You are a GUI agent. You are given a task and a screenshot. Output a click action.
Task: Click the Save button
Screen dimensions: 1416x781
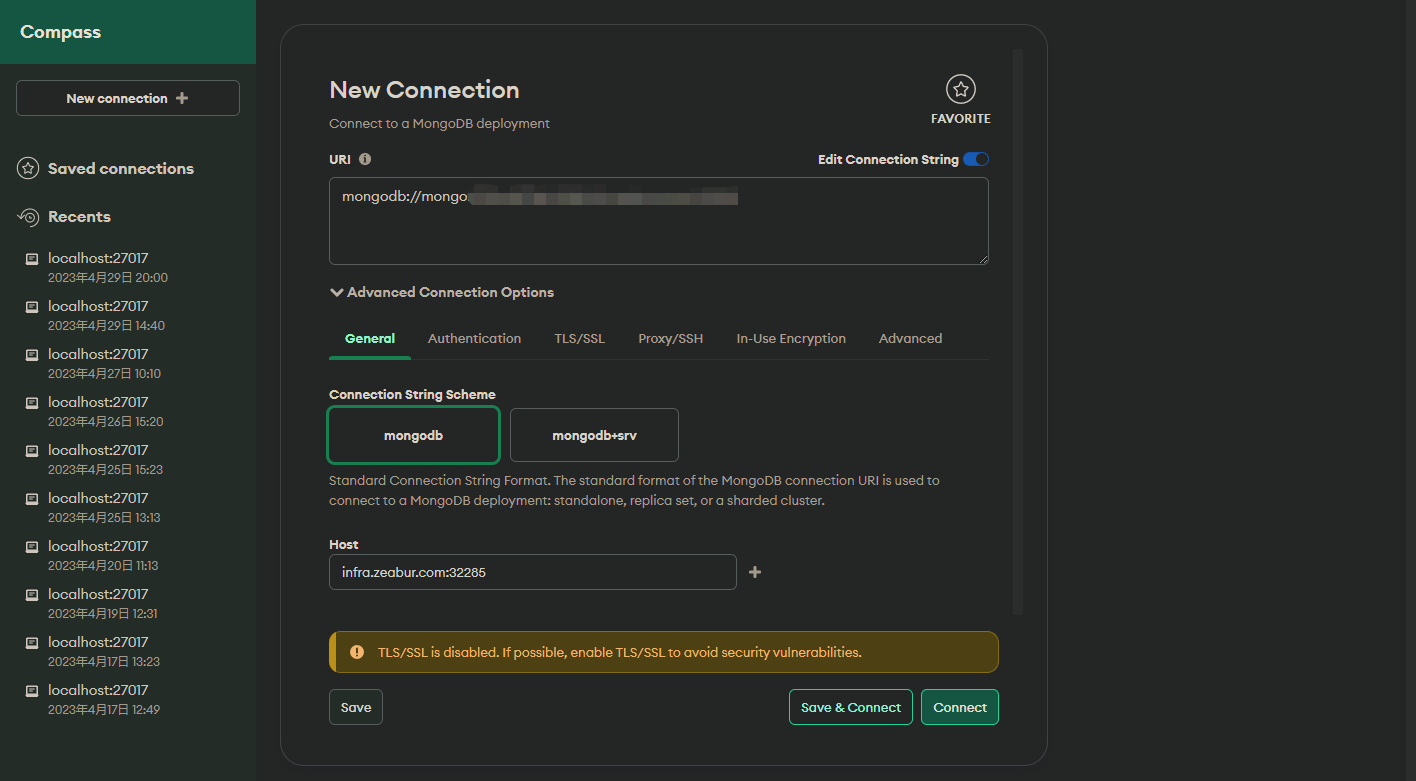pos(356,707)
